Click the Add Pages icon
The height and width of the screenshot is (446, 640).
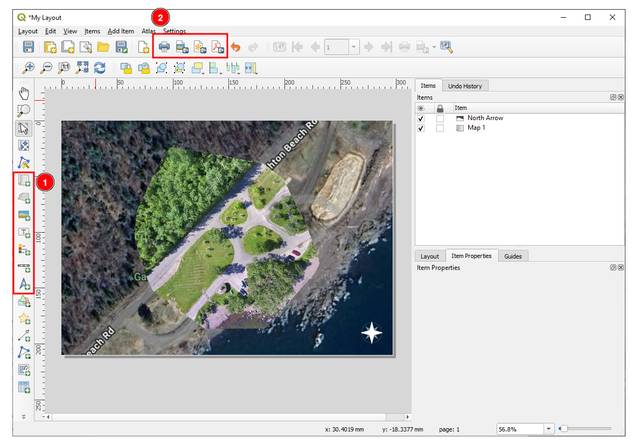click(143, 47)
